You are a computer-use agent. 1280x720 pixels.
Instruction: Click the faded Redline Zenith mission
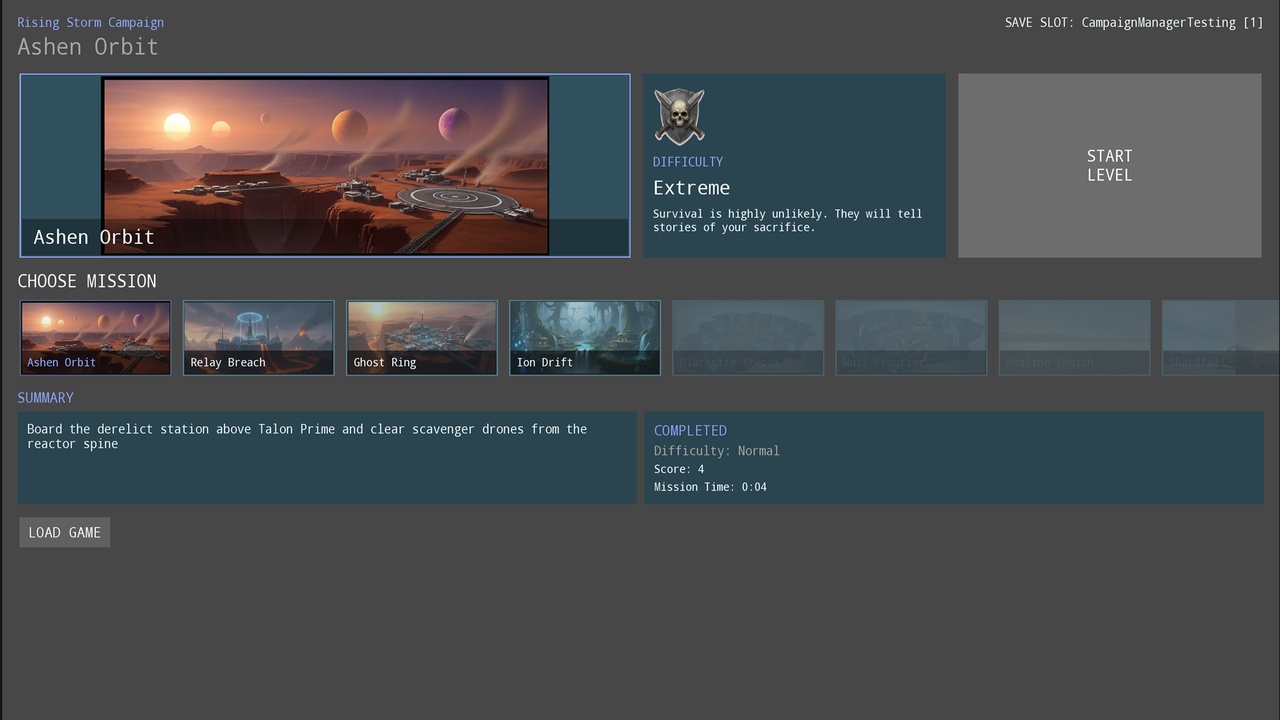click(x=1074, y=338)
